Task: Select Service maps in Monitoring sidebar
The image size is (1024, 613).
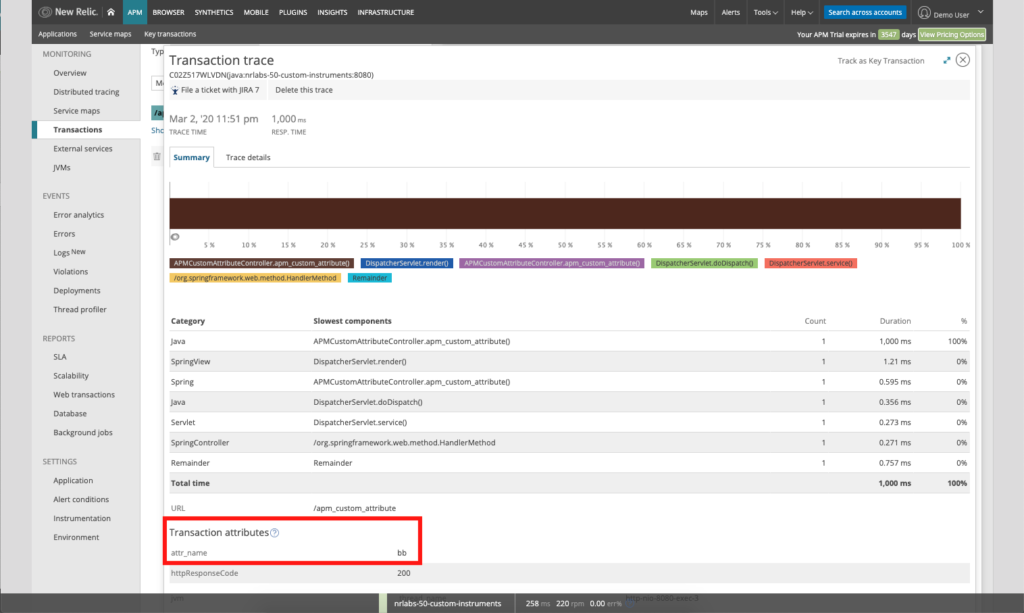Action: (76, 111)
